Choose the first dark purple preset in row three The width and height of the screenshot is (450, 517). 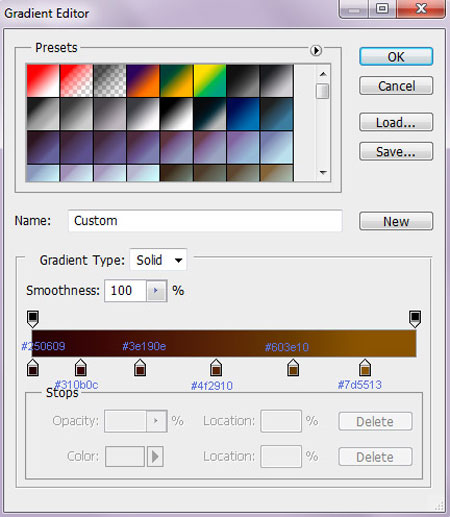click(x=43, y=147)
